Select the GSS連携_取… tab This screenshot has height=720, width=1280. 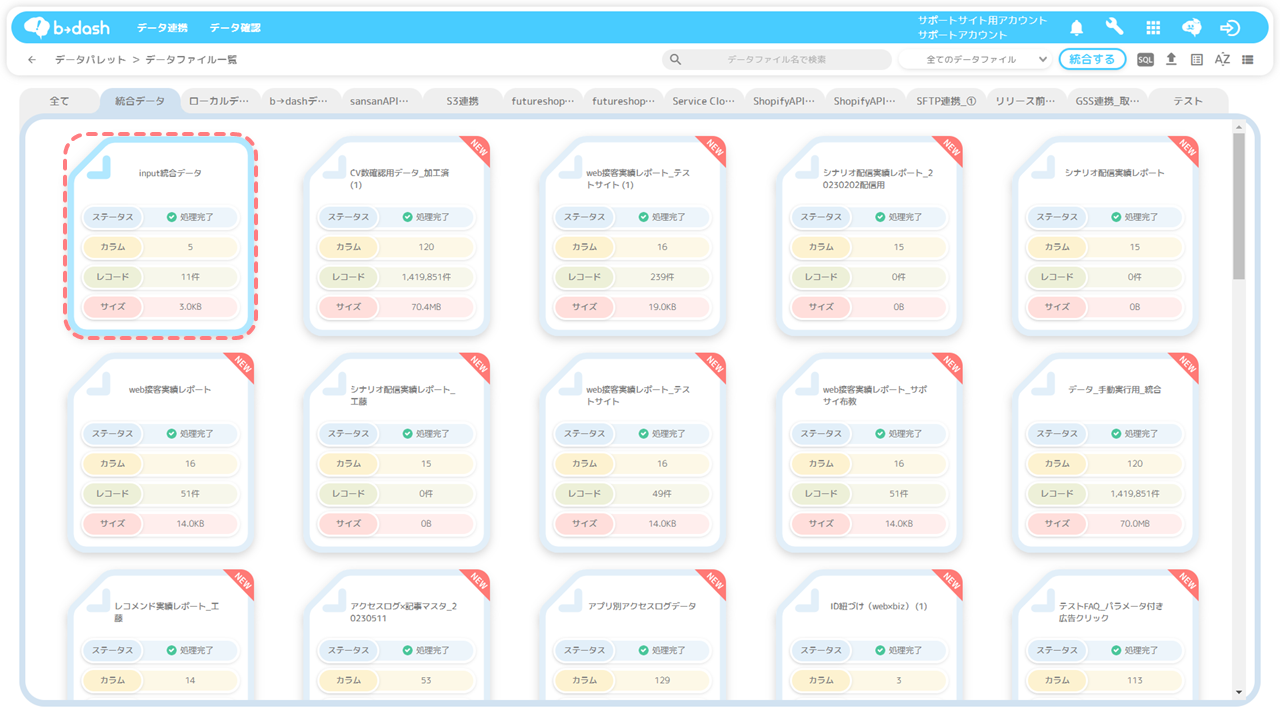coord(1107,101)
